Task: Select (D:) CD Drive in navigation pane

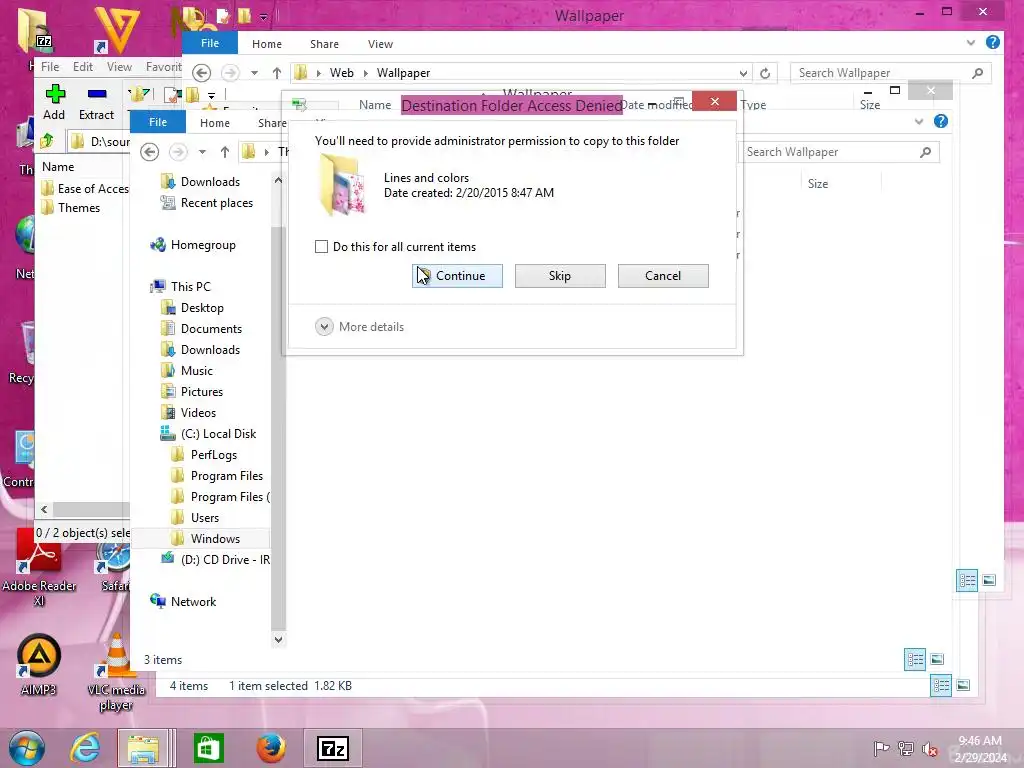Action: tap(216, 560)
